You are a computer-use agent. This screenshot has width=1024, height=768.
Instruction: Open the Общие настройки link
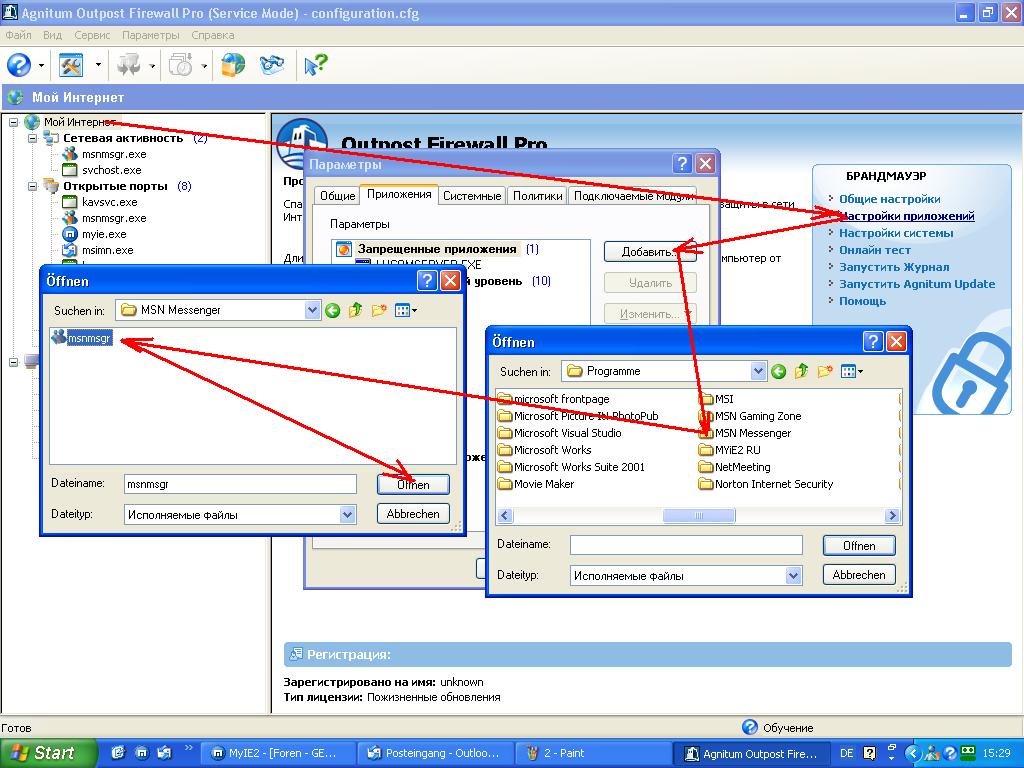coord(889,199)
